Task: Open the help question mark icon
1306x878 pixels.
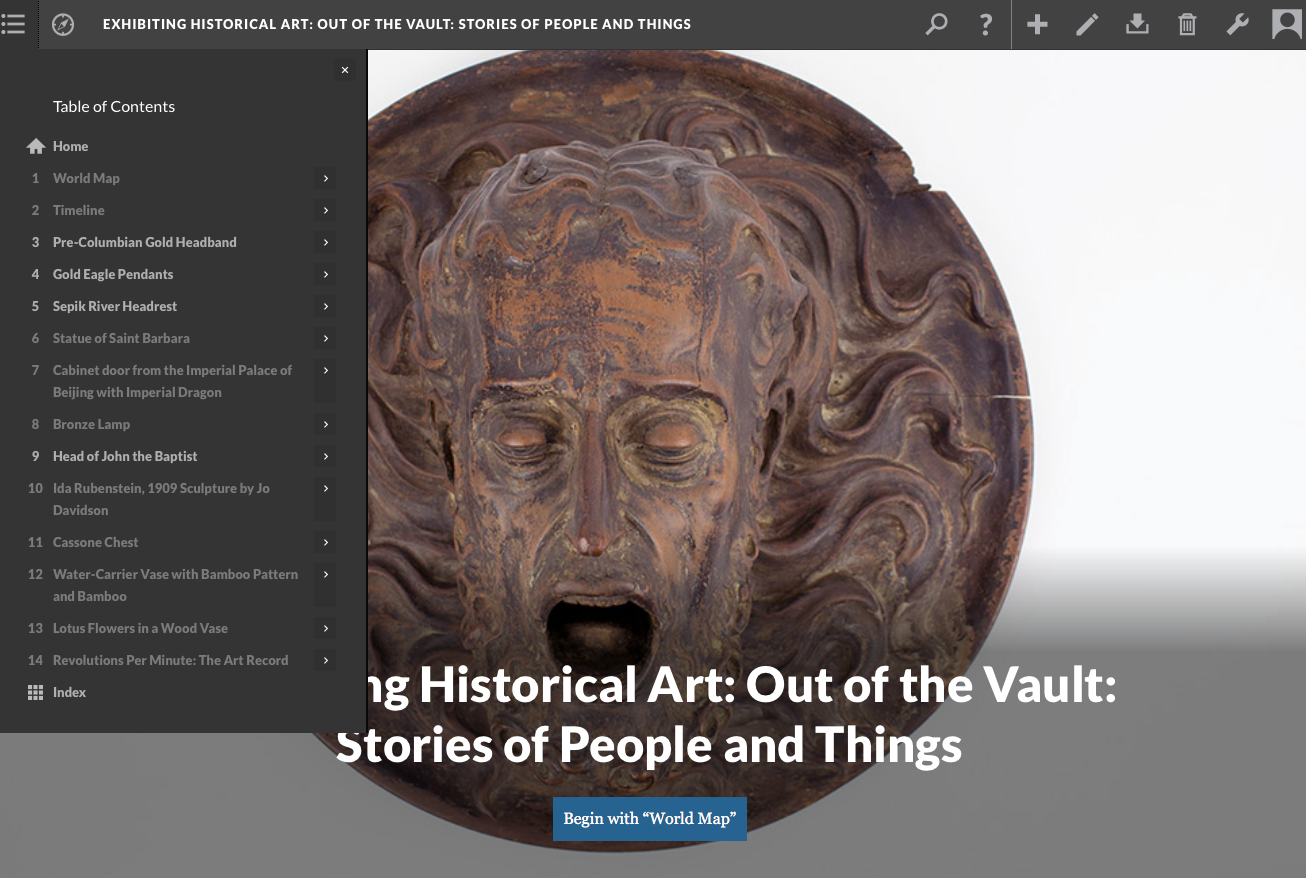Action: [x=986, y=24]
